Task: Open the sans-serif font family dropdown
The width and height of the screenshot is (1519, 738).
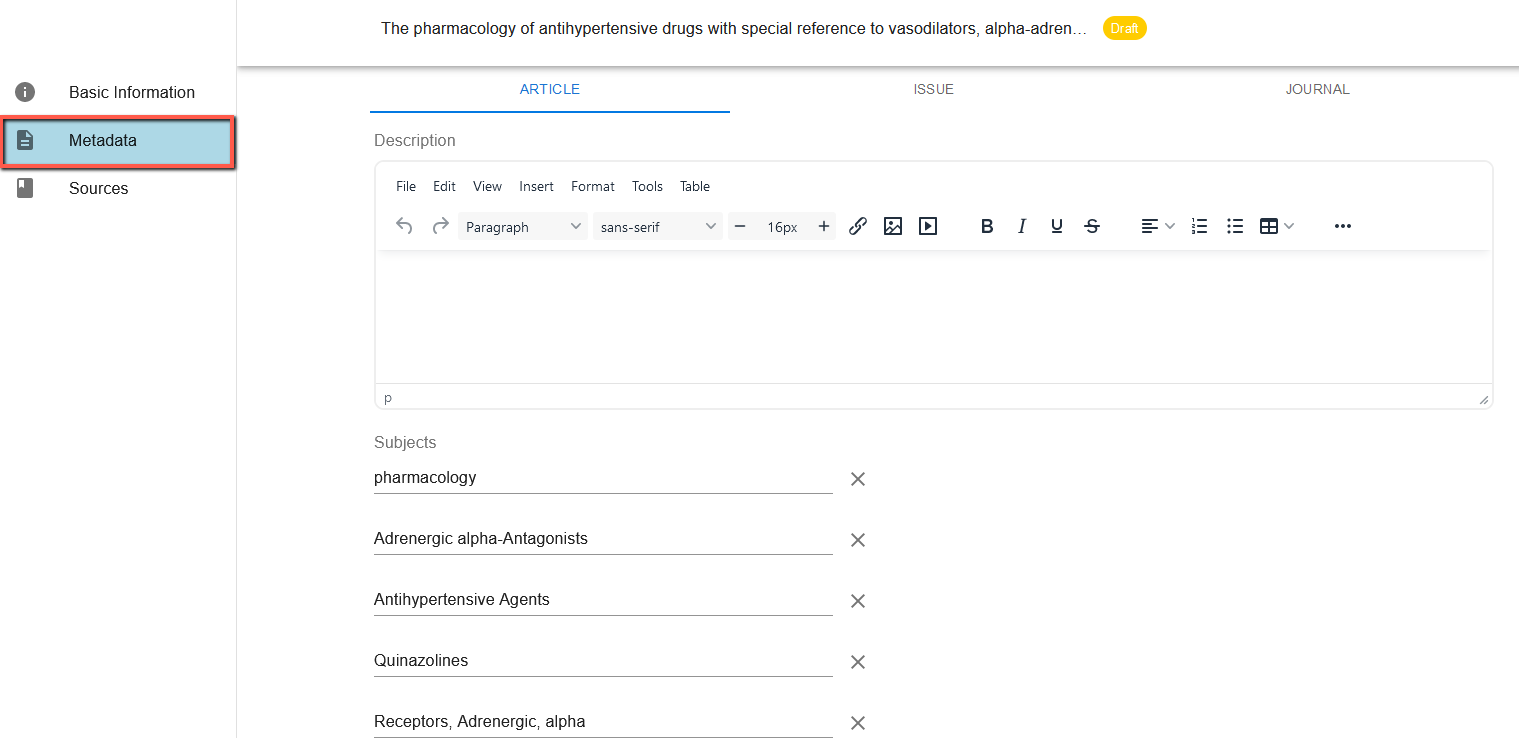Action: (658, 227)
